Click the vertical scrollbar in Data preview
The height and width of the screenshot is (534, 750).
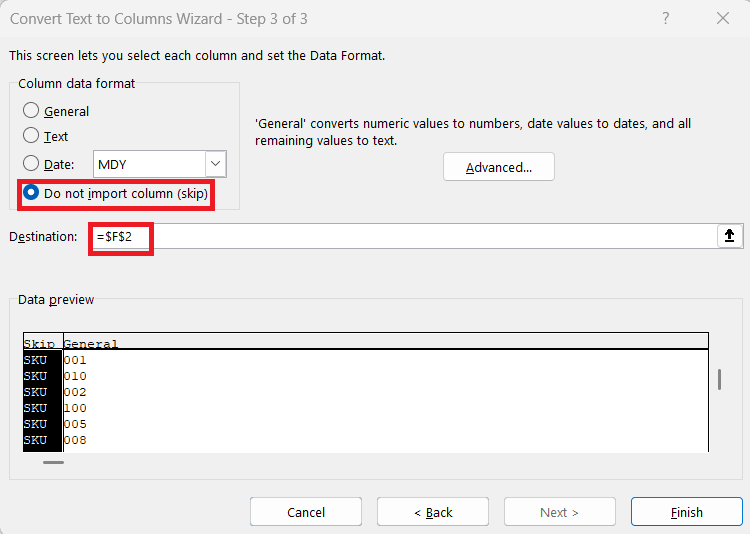[719, 379]
